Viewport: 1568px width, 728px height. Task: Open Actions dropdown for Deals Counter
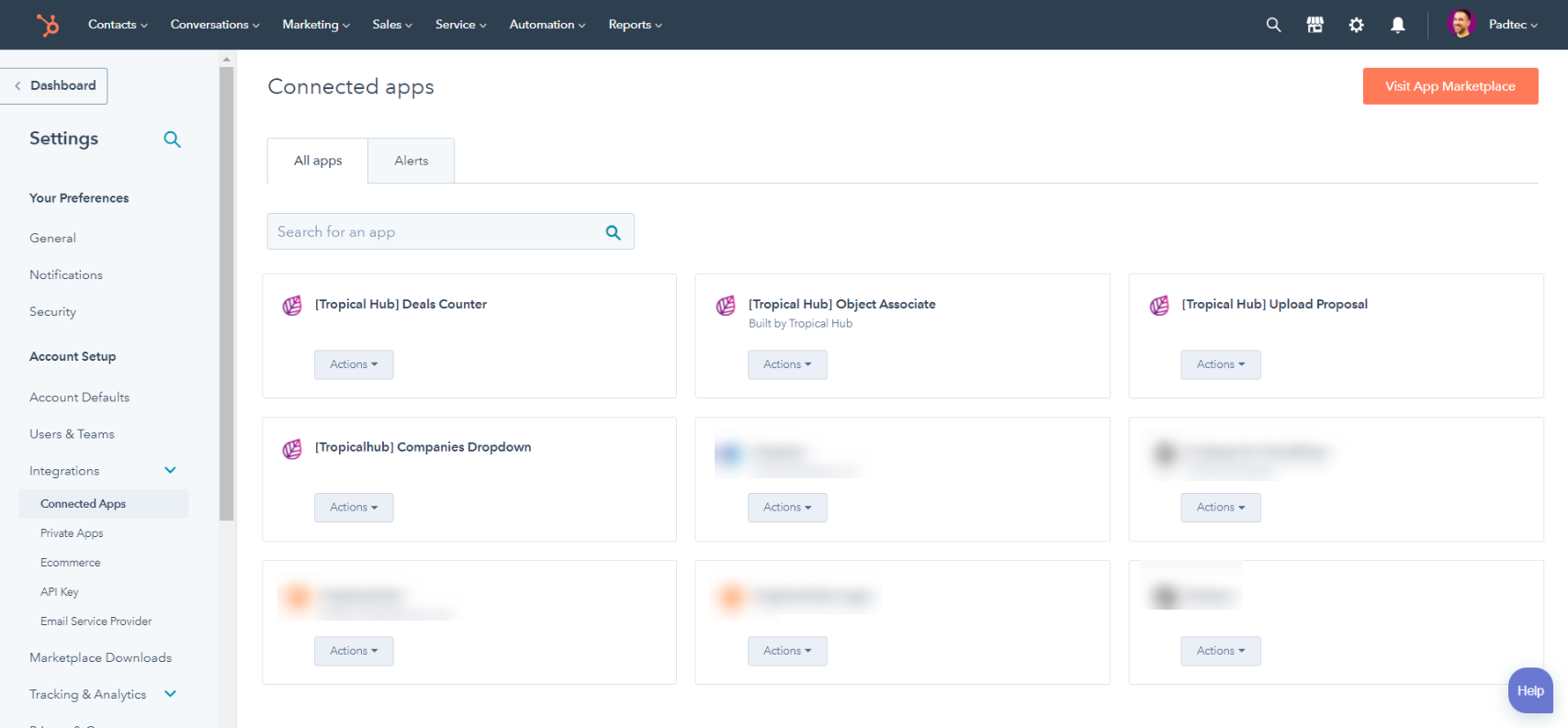click(x=354, y=364)
